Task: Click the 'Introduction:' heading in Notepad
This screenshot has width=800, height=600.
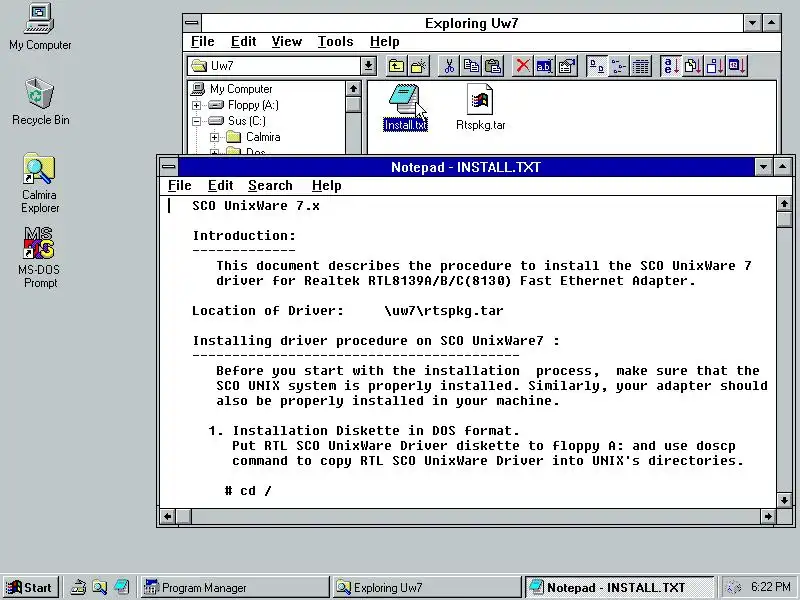Action: [244, 236]
